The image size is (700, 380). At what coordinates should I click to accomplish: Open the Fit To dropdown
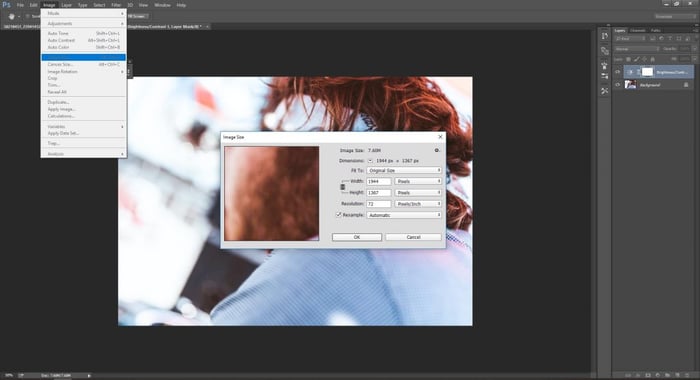click(404, 171)
